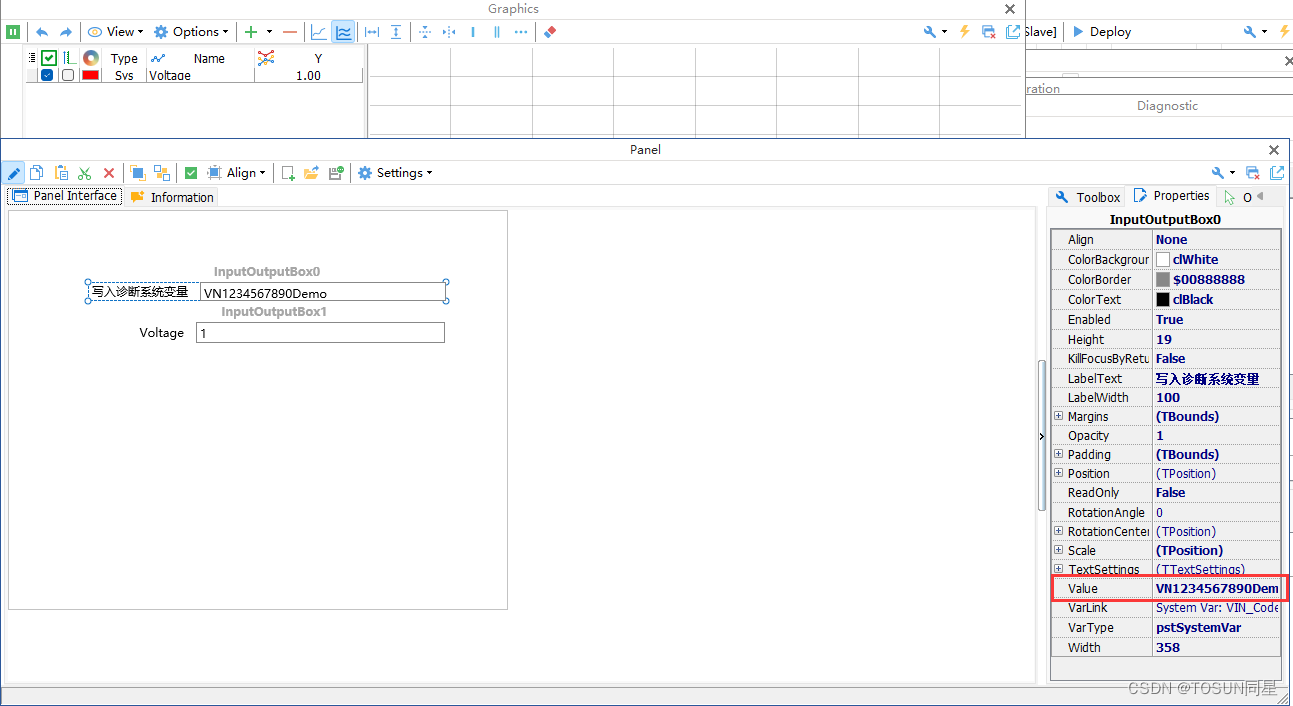Open wrench dropdown in Panel window header
Screen dimensions: 1293x706
1222,173
